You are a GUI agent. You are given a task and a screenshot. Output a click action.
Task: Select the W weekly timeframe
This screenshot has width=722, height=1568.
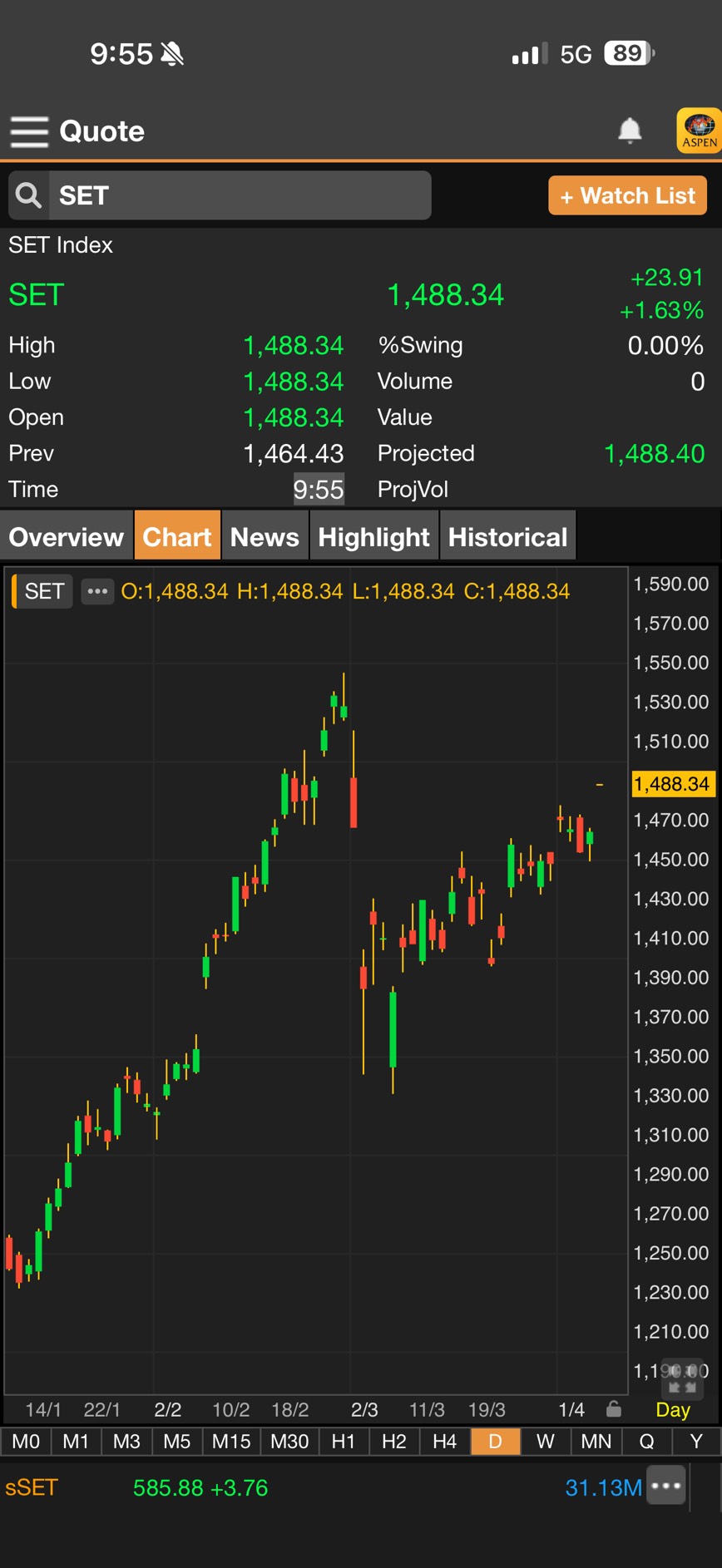point(546,1441)
